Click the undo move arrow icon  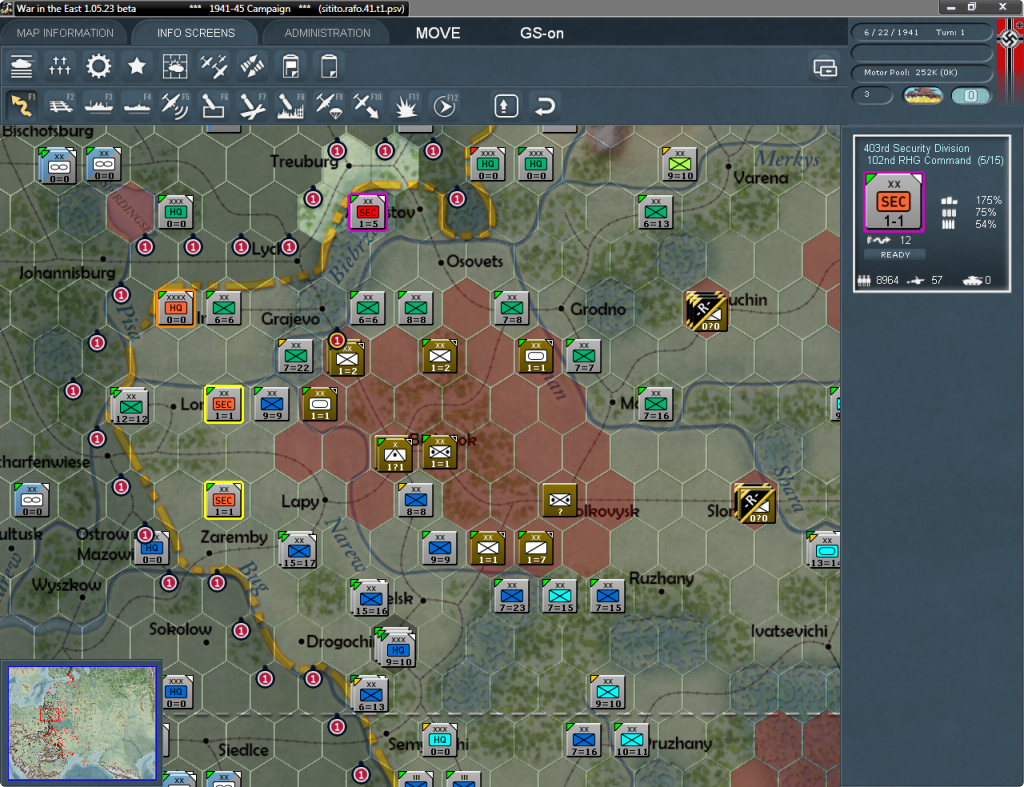tap(545, 106)
